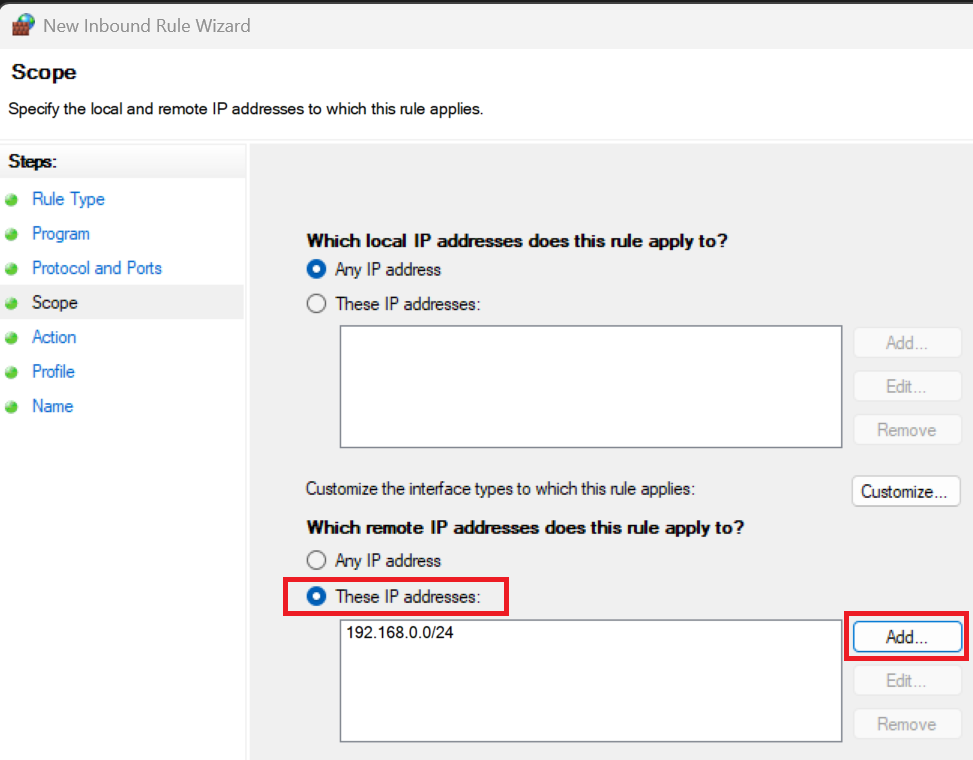The width and height of the screenshot is (973, 760).
Task: Click green bullet beside Program step
Action: coord(12,234)
